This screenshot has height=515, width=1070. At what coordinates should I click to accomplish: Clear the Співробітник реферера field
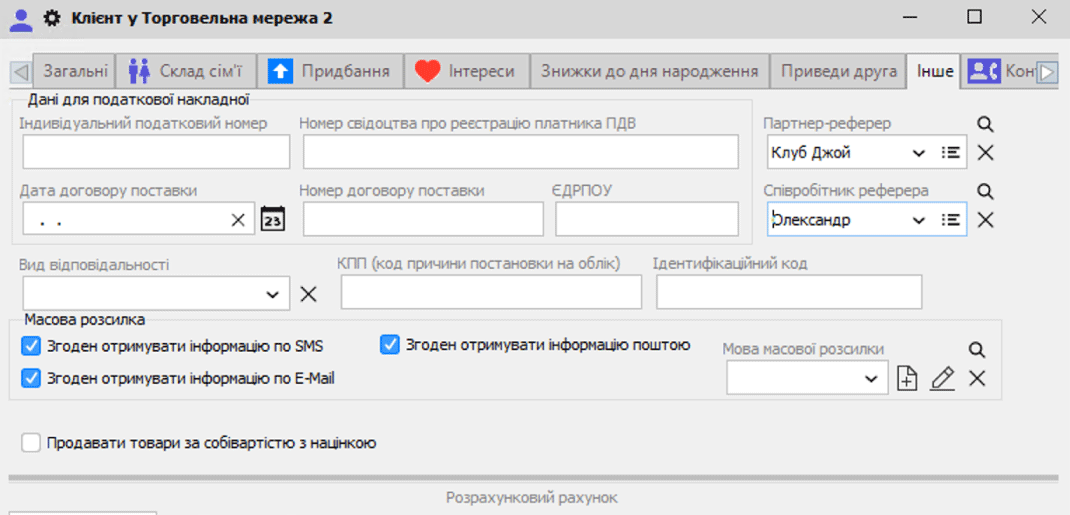click(x=985, y=220)
